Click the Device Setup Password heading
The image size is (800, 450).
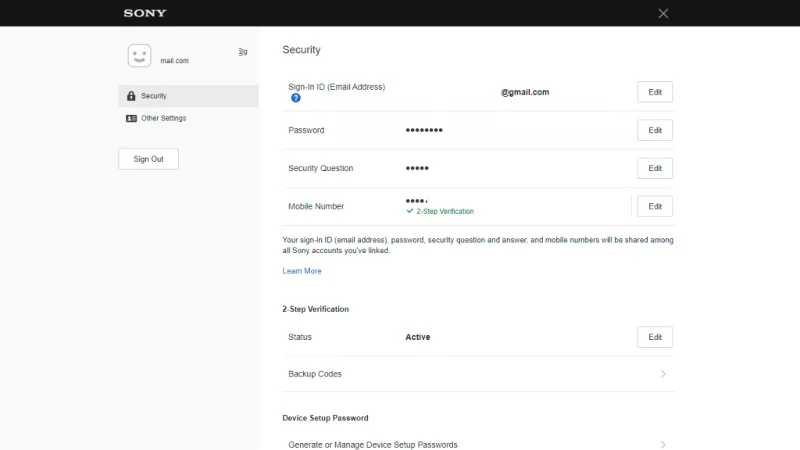325,418
